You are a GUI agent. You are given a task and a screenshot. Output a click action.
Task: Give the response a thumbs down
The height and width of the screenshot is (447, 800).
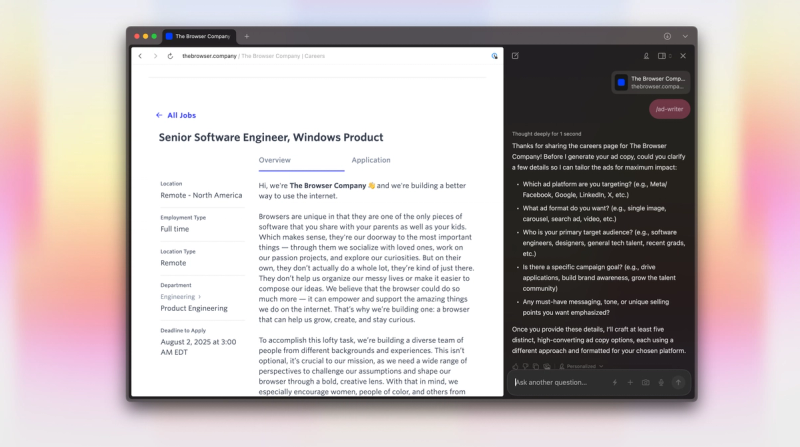click(526, 366)
